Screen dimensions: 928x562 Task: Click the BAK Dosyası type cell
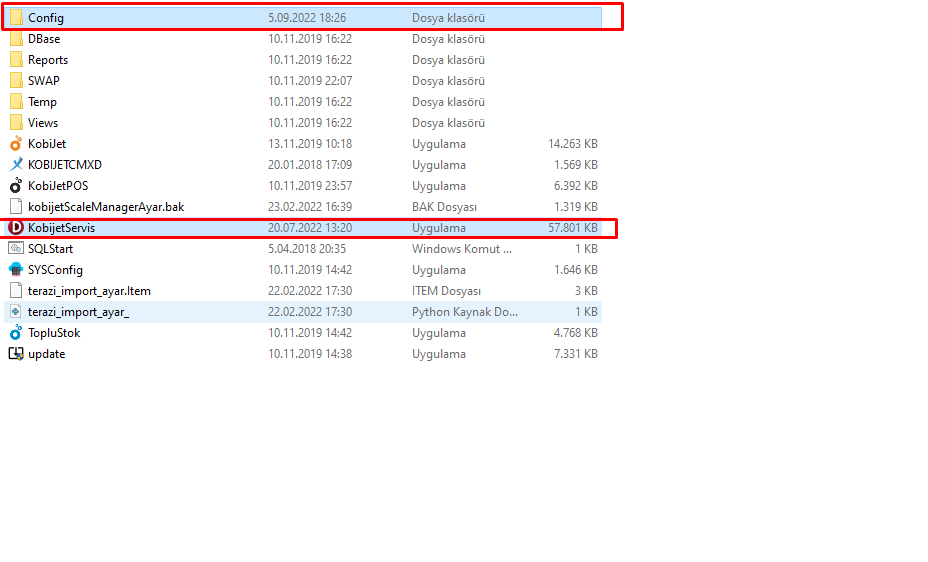click(x=444, y=207)
